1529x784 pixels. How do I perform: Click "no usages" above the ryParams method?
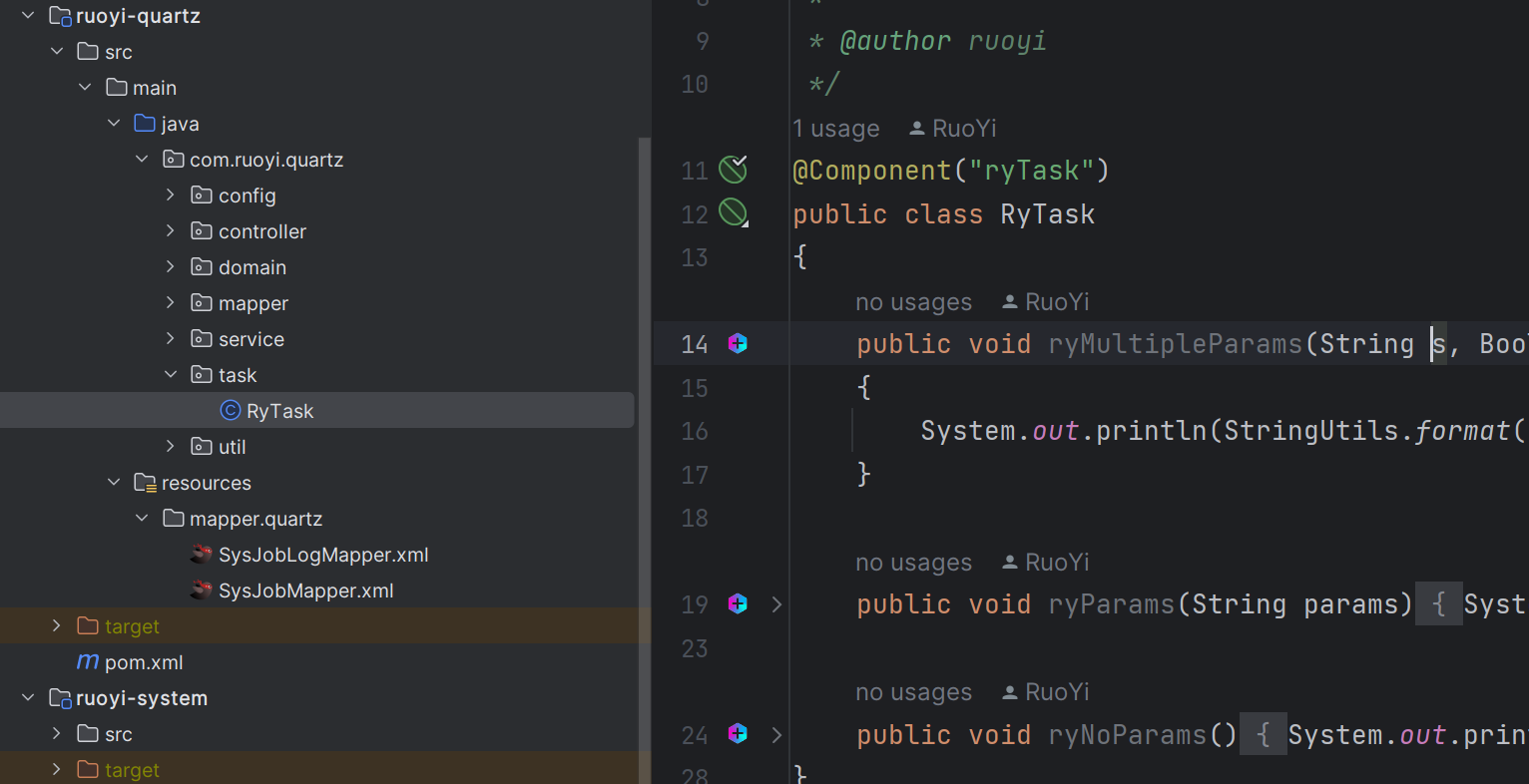pyautogui.click(x=913, y=562)
